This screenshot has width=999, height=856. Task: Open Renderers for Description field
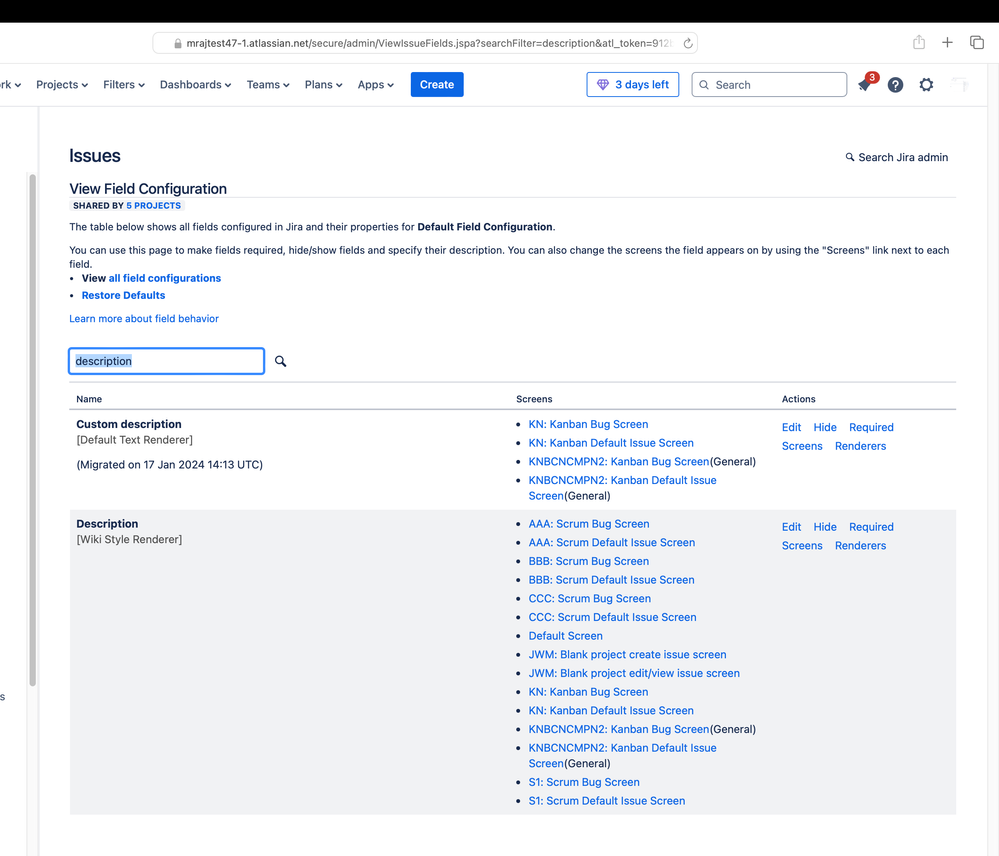click(860, 546)
